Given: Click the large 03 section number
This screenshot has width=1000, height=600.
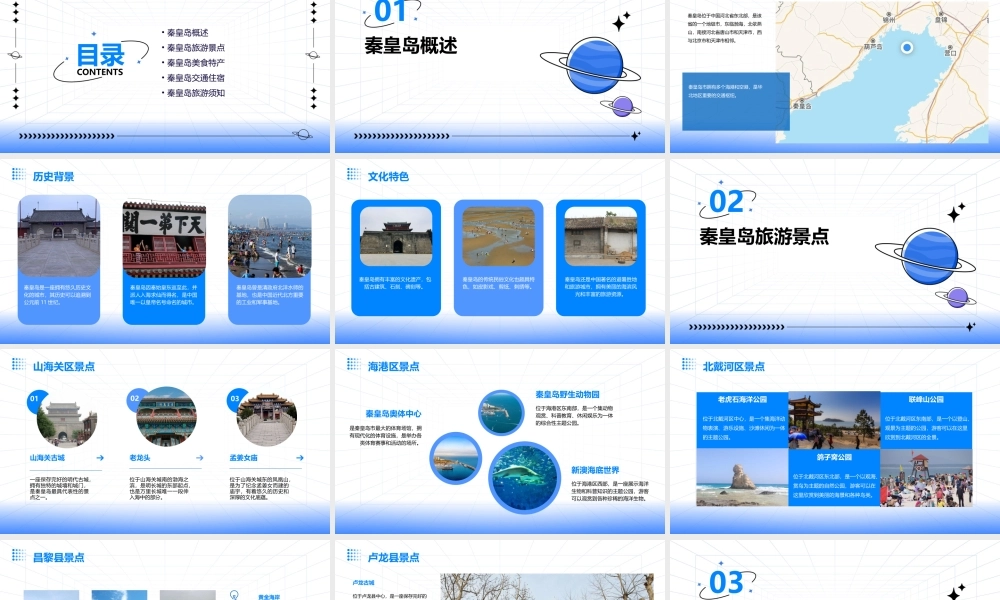Looking at the screenshot, I should [726, 583].
